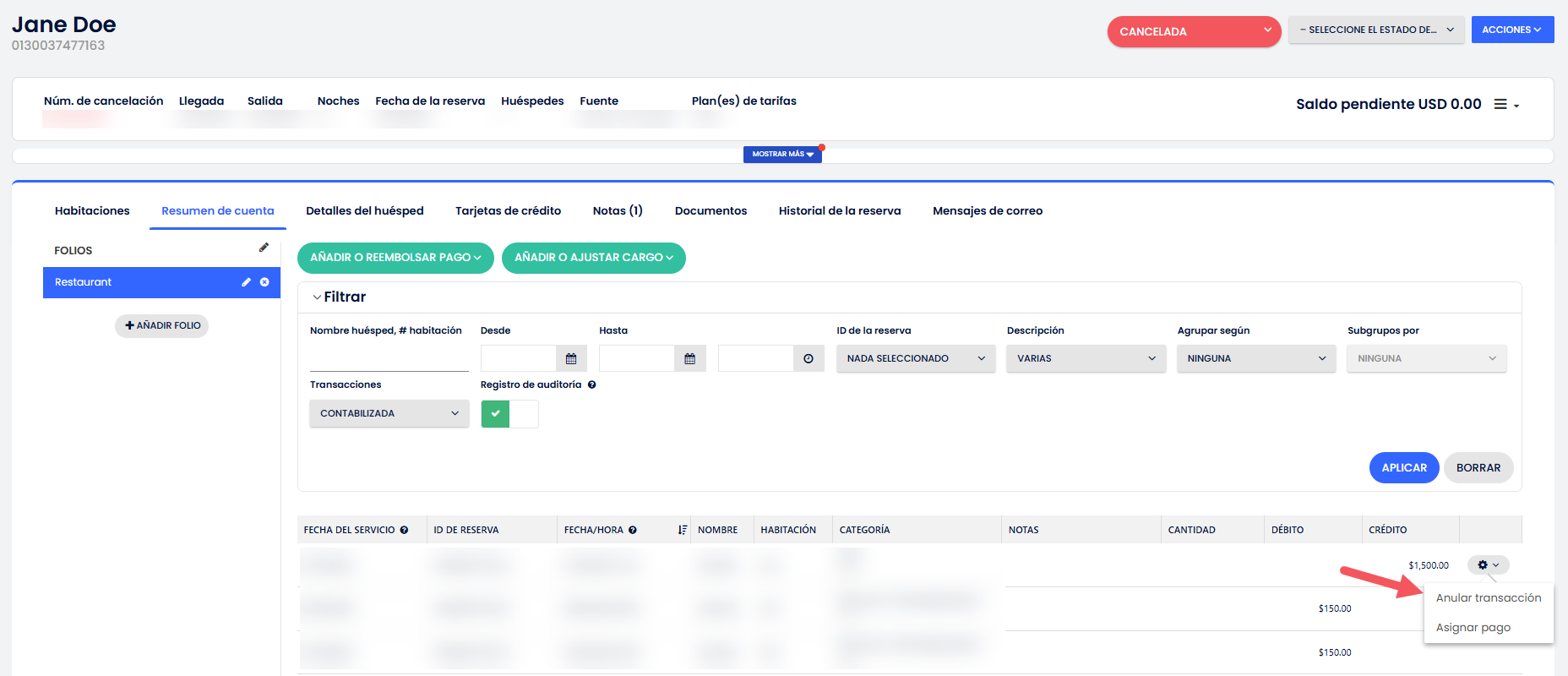Expand the Transacciones CONTABILIZADA dropdown
Screen dimensions: 1568x676
[389, 413]
